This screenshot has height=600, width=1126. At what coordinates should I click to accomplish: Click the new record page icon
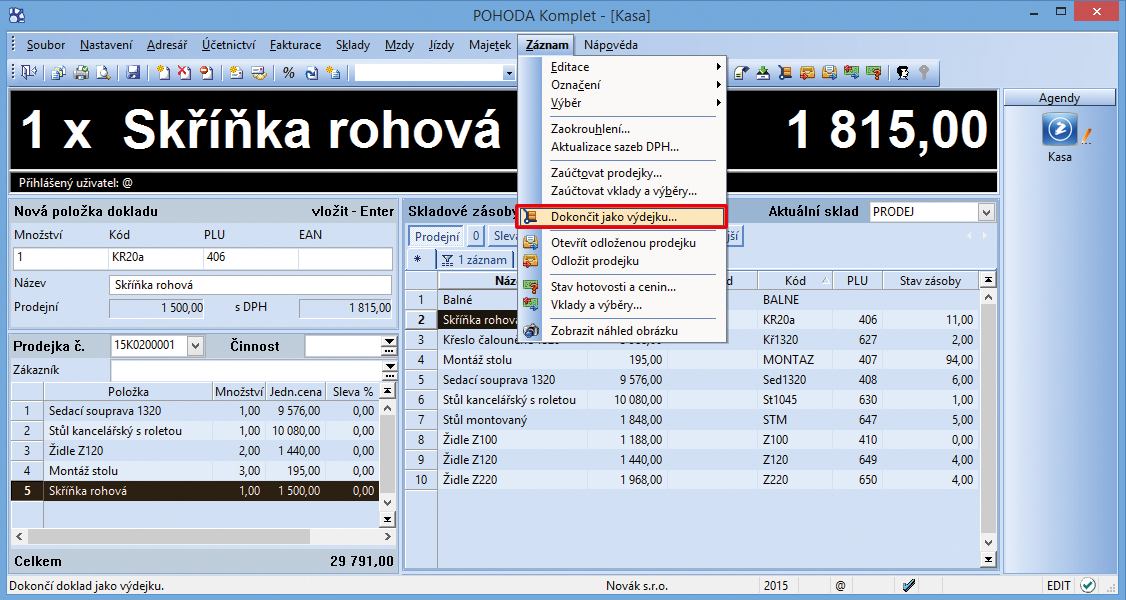[163, 72]
